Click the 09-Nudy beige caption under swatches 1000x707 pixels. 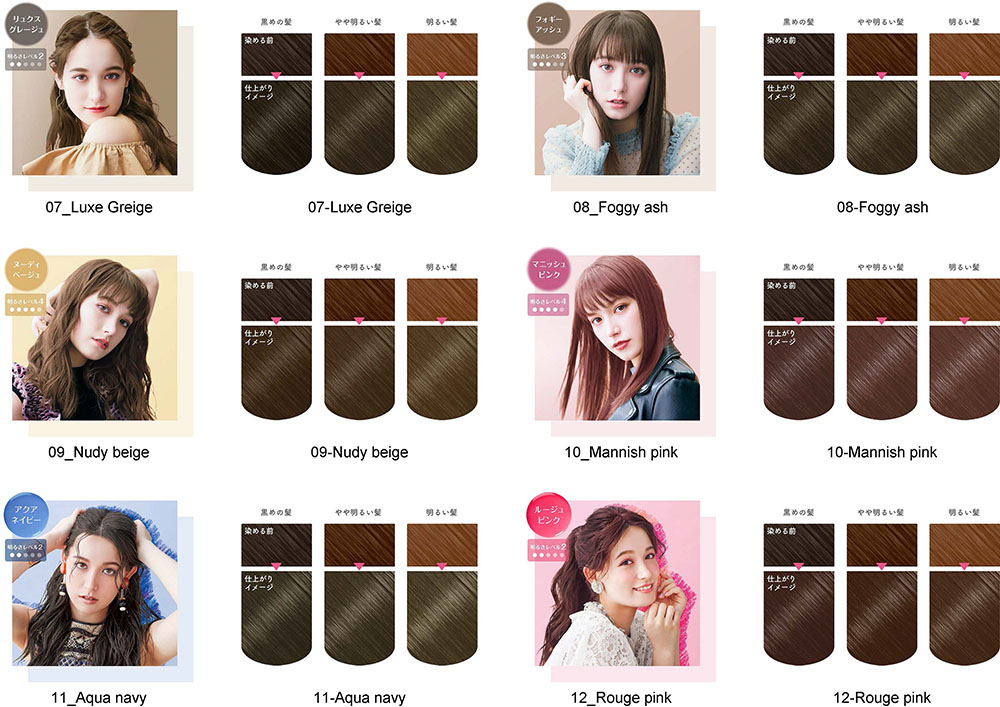coord(360,453)
